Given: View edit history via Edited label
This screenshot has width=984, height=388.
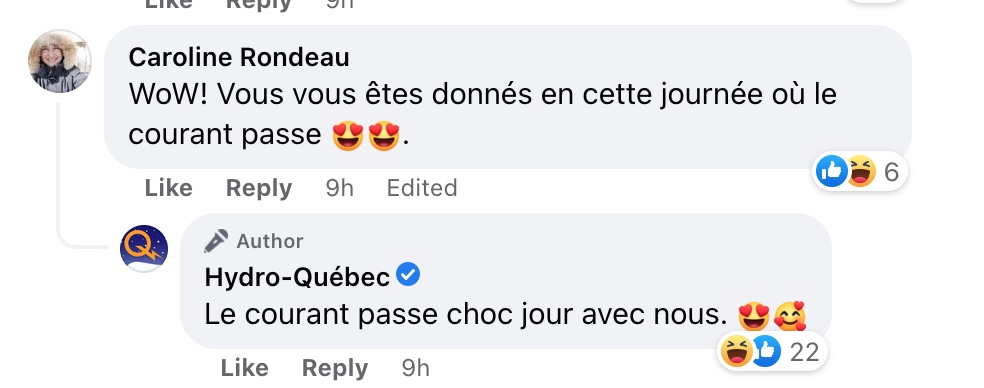Looking at the screenshot, I should pos(422,188).
